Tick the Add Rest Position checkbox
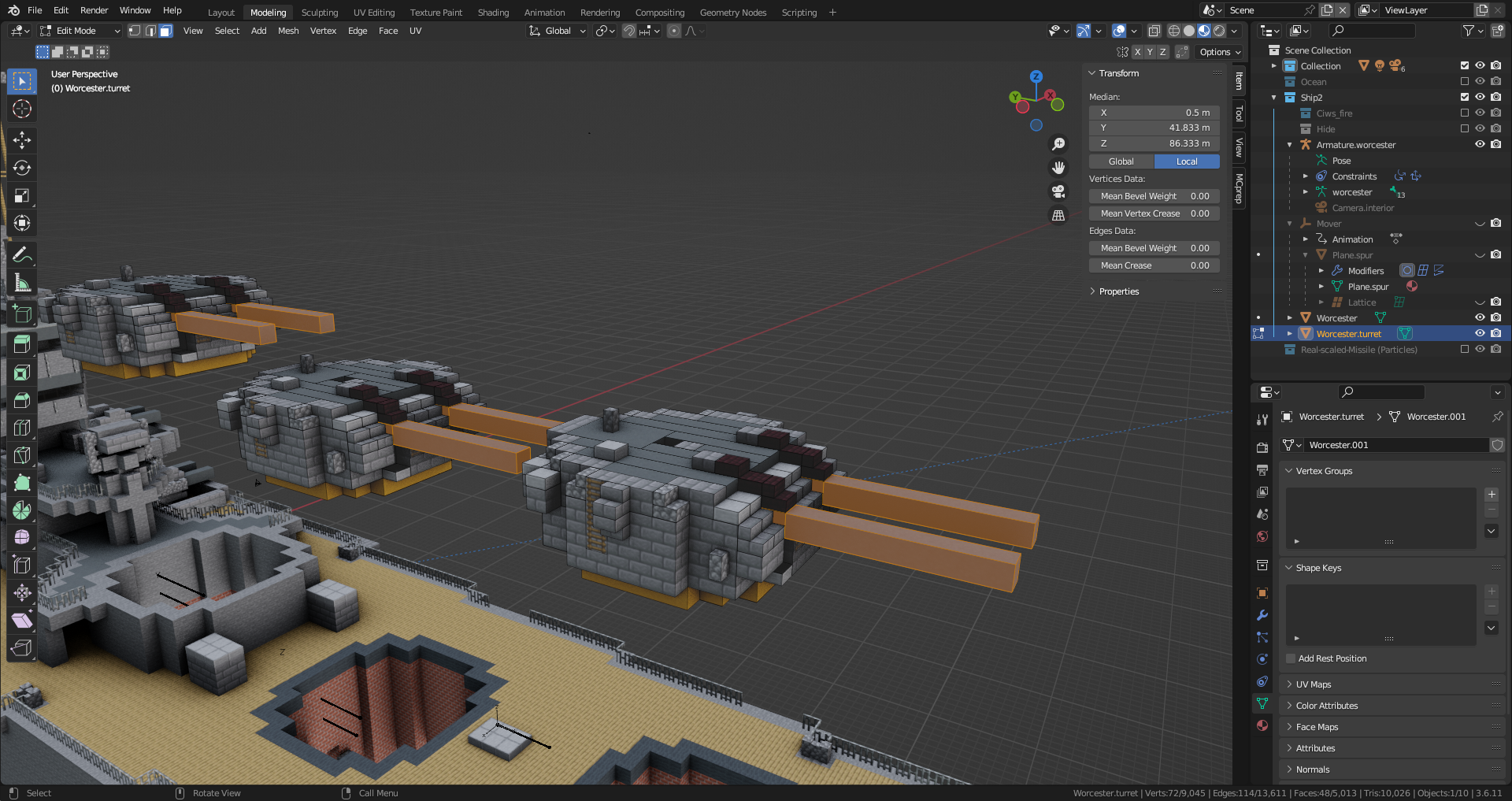The width and height of the screenshot is (1512, 801). pyautogui.click(x=1291, y=658)
